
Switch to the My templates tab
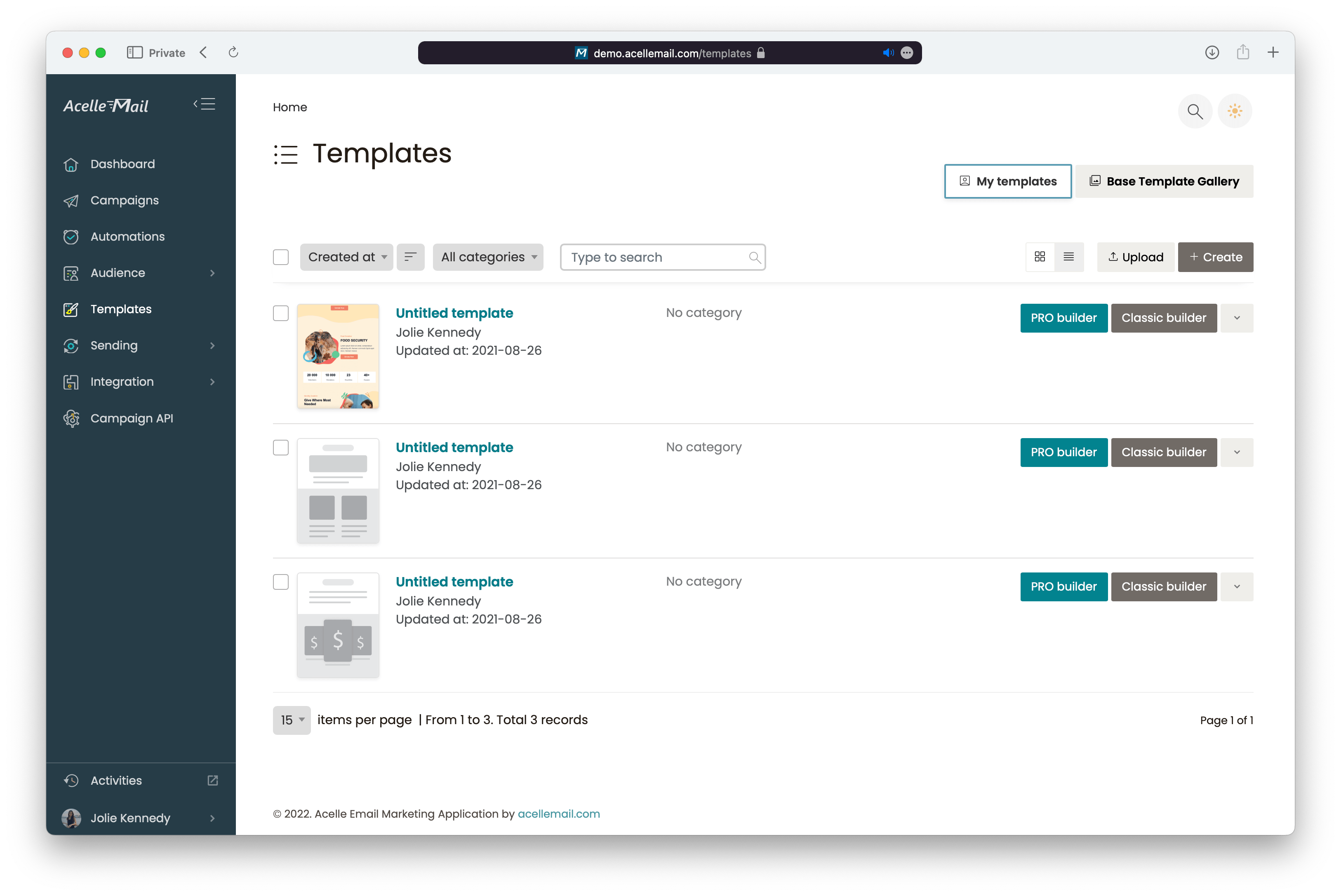(x=1008, y=182)
